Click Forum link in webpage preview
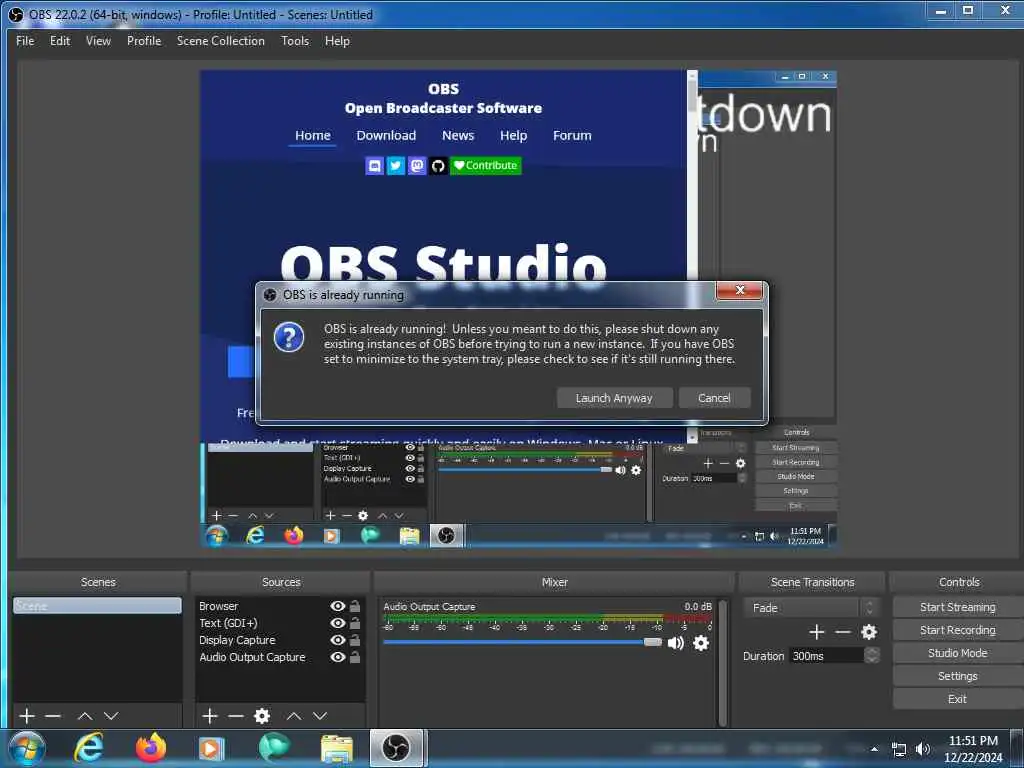 coord(572,135)
